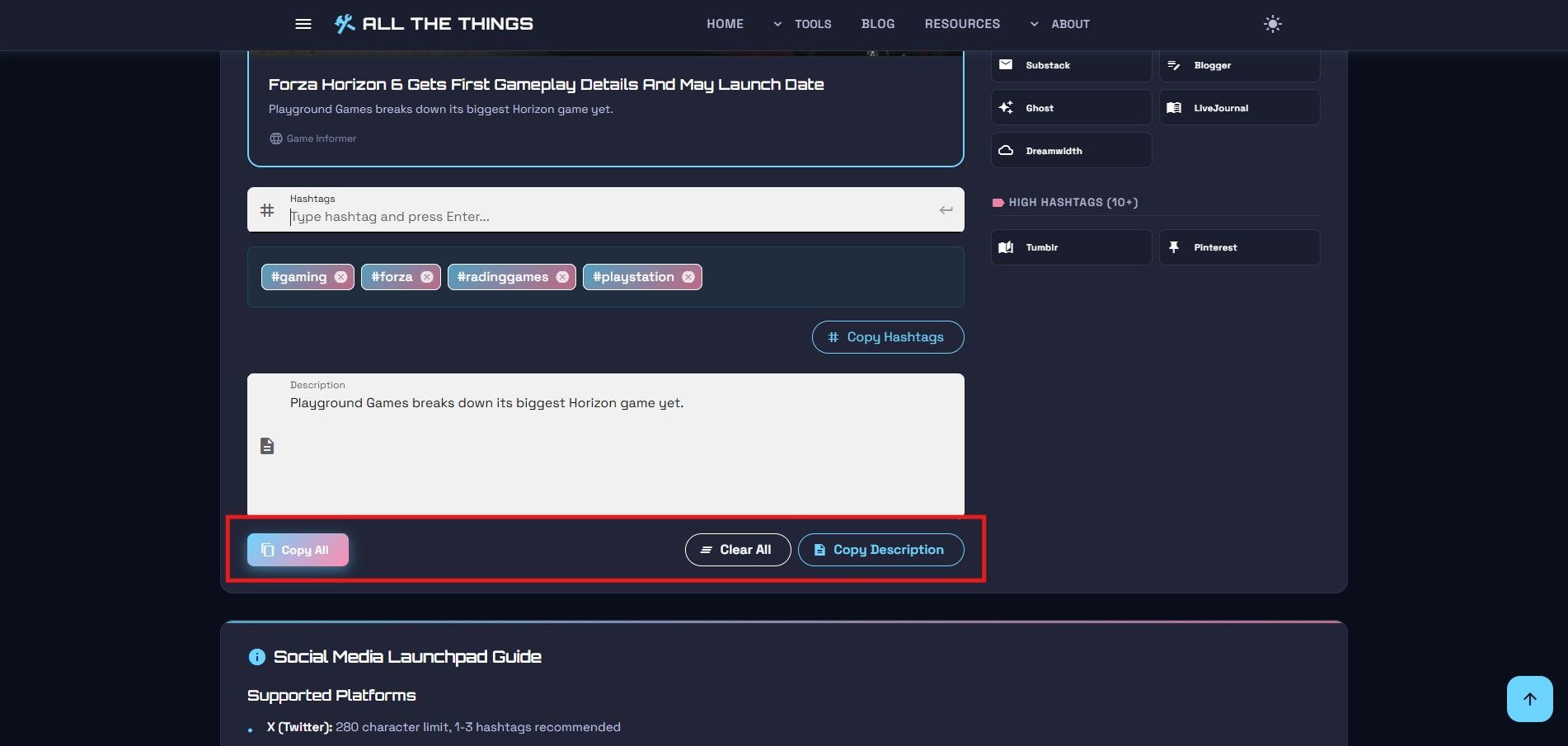Remove the #gaming hashtag chip
This screenshot has width=1568, height=746.
pyautogui.click(x=341, y=276)
